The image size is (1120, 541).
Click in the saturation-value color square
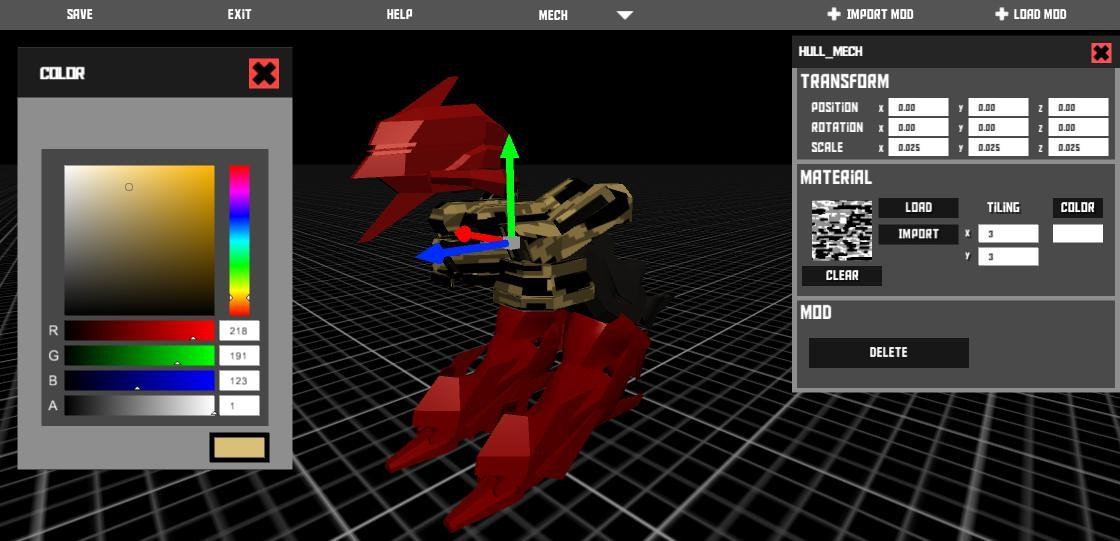[139, 240]
